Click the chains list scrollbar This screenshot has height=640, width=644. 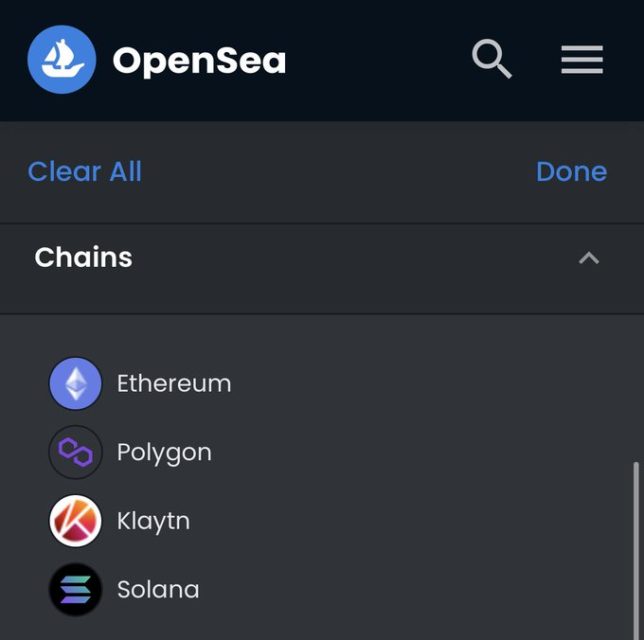pos(636,550)
